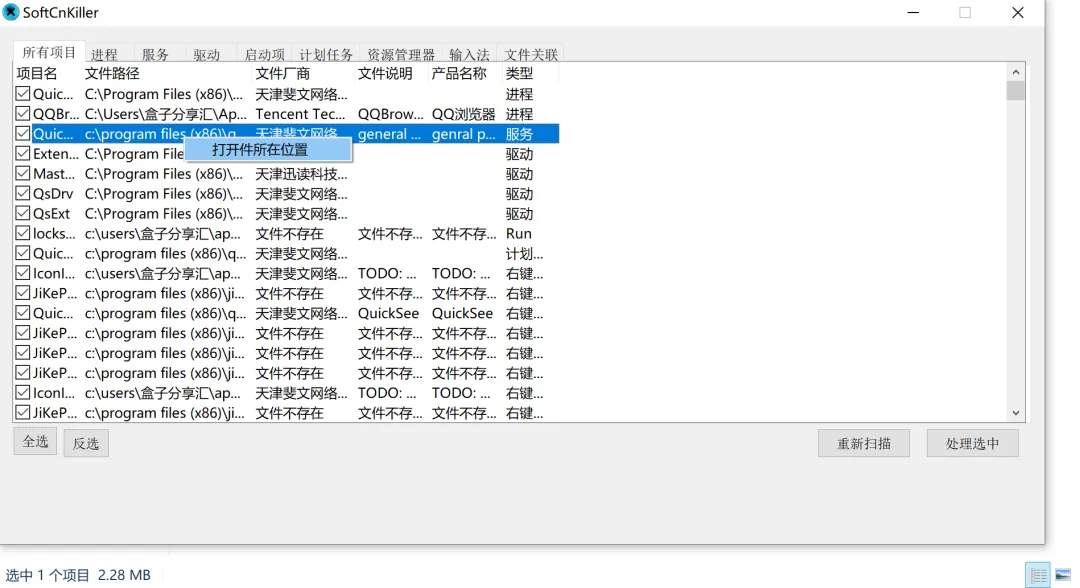Uncheck the Mast... row checkbox

(x=23, y=174)
